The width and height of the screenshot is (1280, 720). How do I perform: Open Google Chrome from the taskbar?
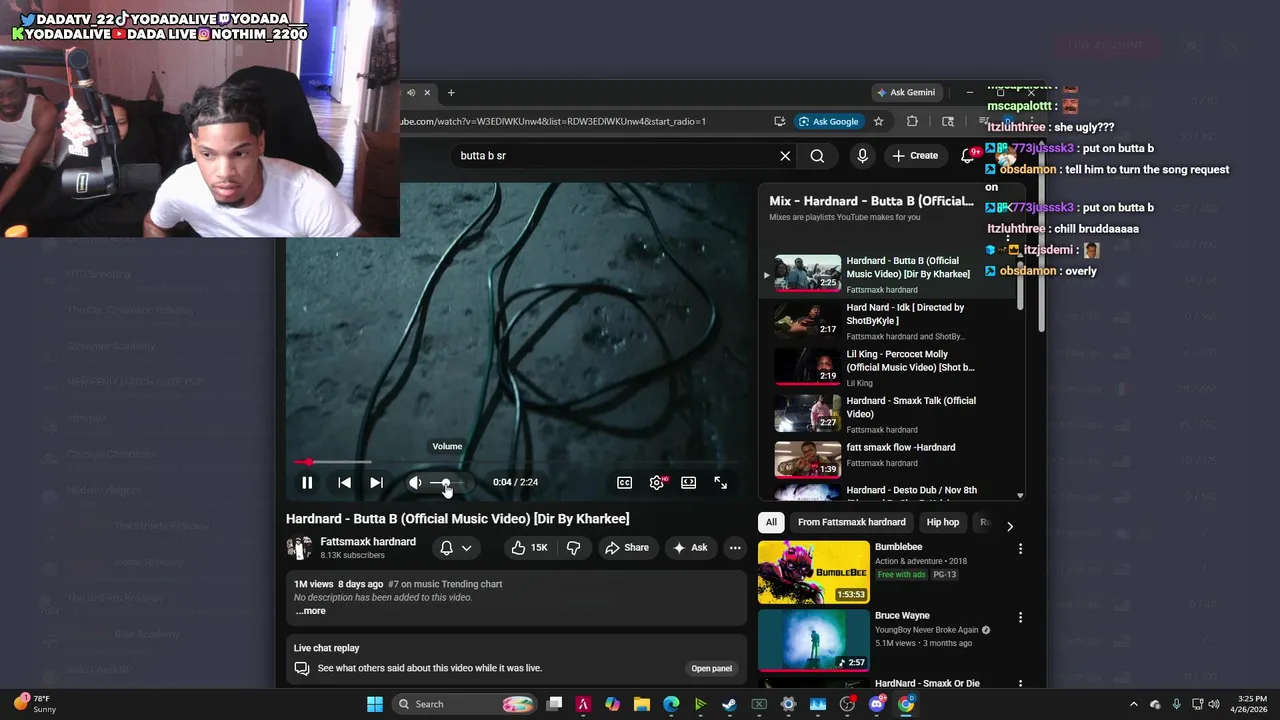coord(906,704)
